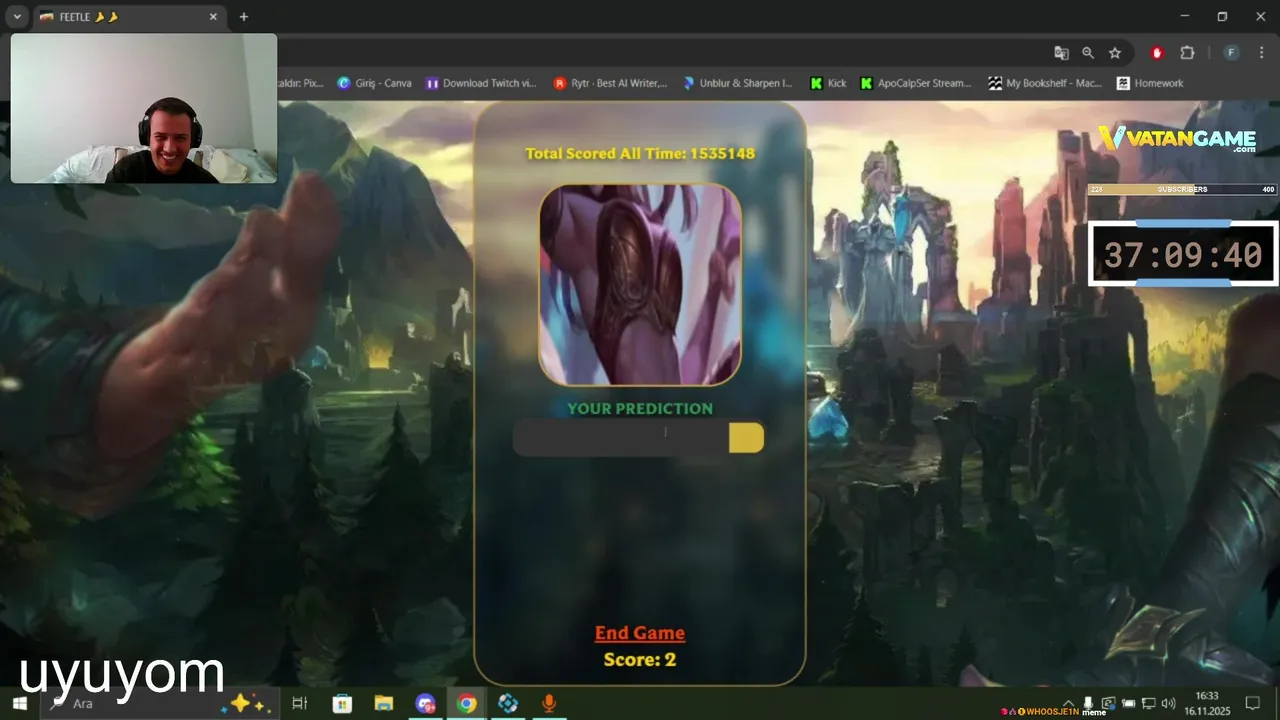The width and height of the screenshot is (1280, 720).
Task: Open the My Bookshelf - Mac... bookmark
Action: tap(1045, 83)
